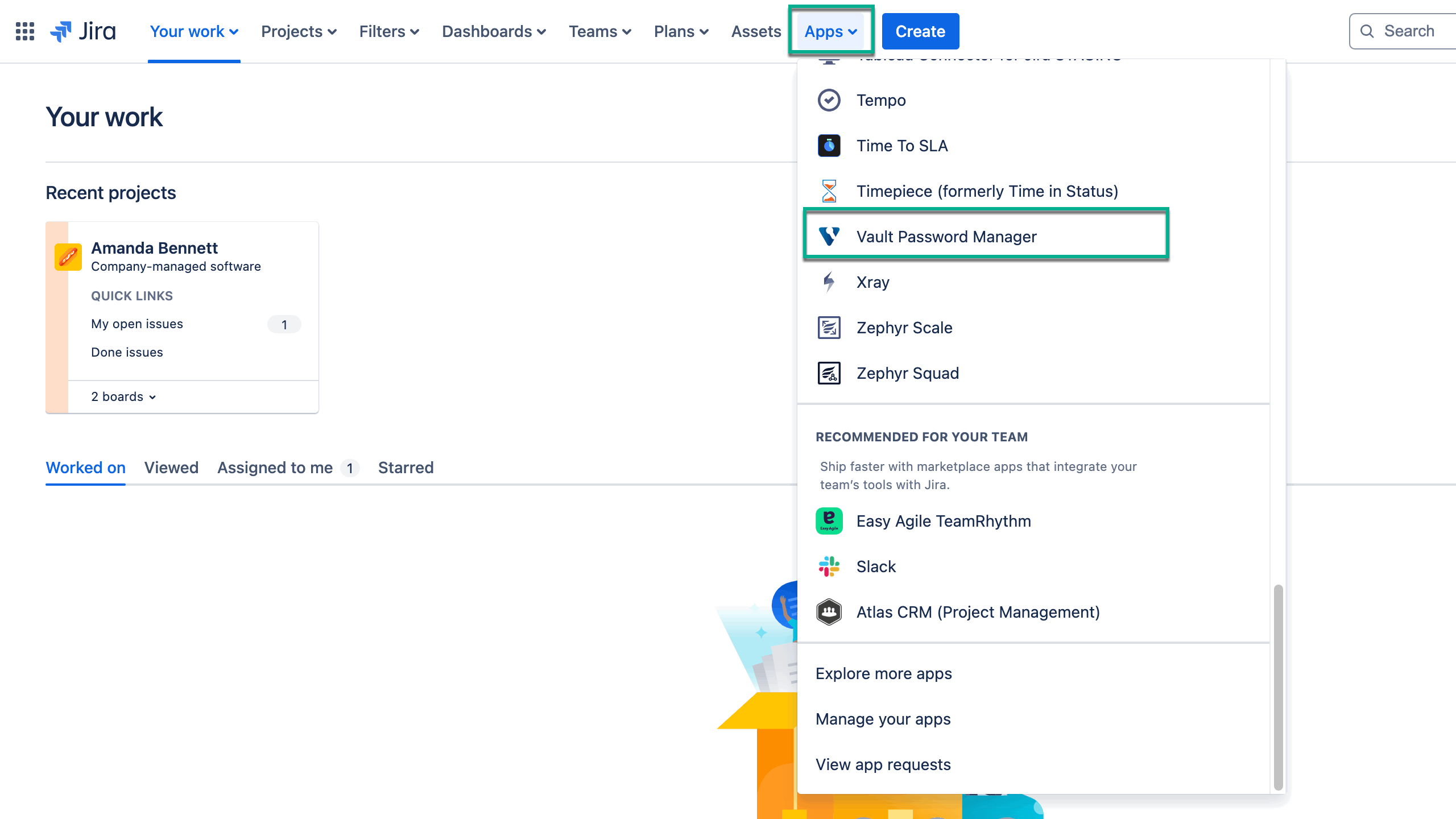Viewport: 1456px width, 819px height.
Task: Open Explore more apps
Action: pyautogui.click(x=883, y=673)
